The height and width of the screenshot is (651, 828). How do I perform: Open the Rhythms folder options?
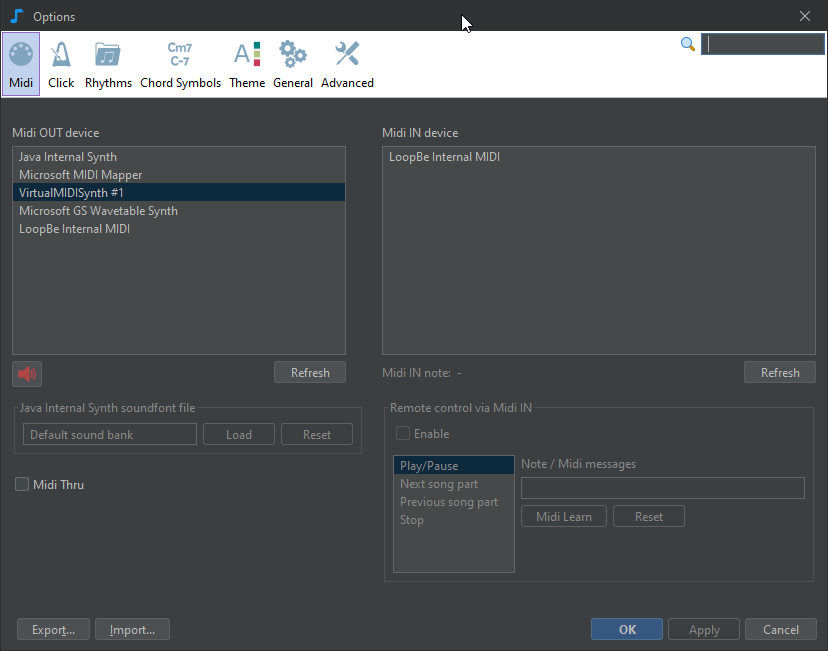(x=108, y=64)
